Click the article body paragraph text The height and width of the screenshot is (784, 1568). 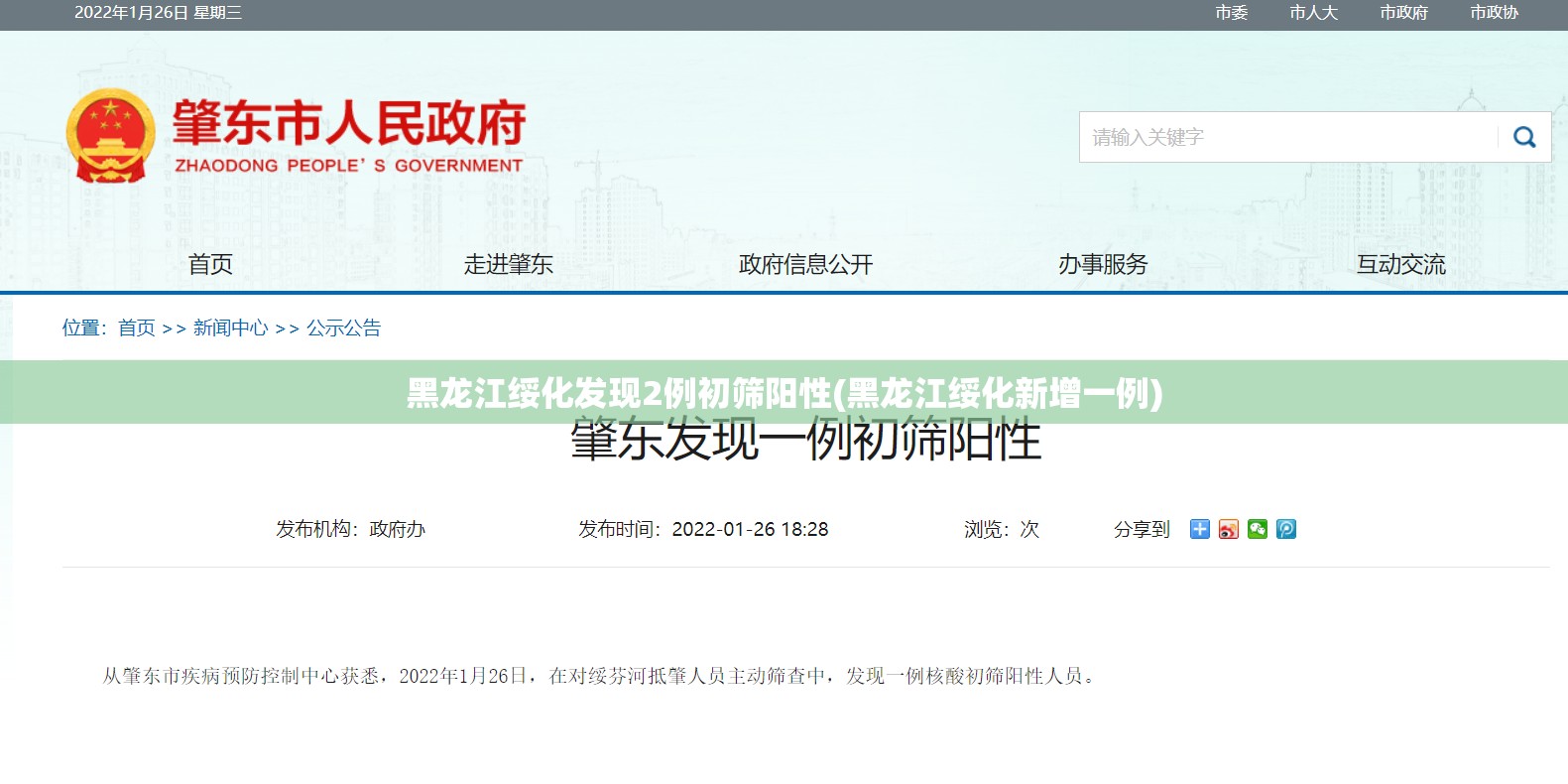coord(601,676)
